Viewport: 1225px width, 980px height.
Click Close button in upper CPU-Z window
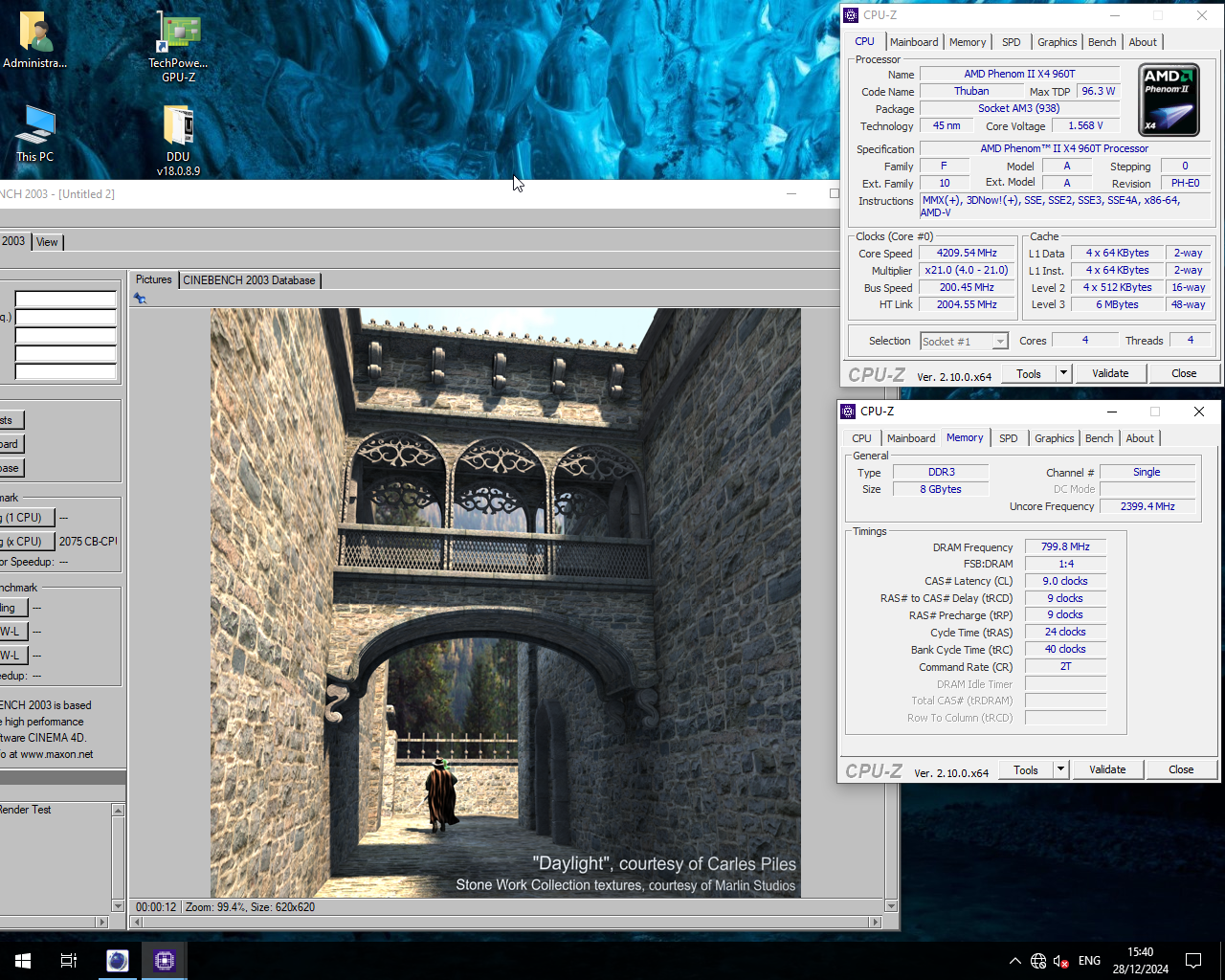pos(1184,373)
